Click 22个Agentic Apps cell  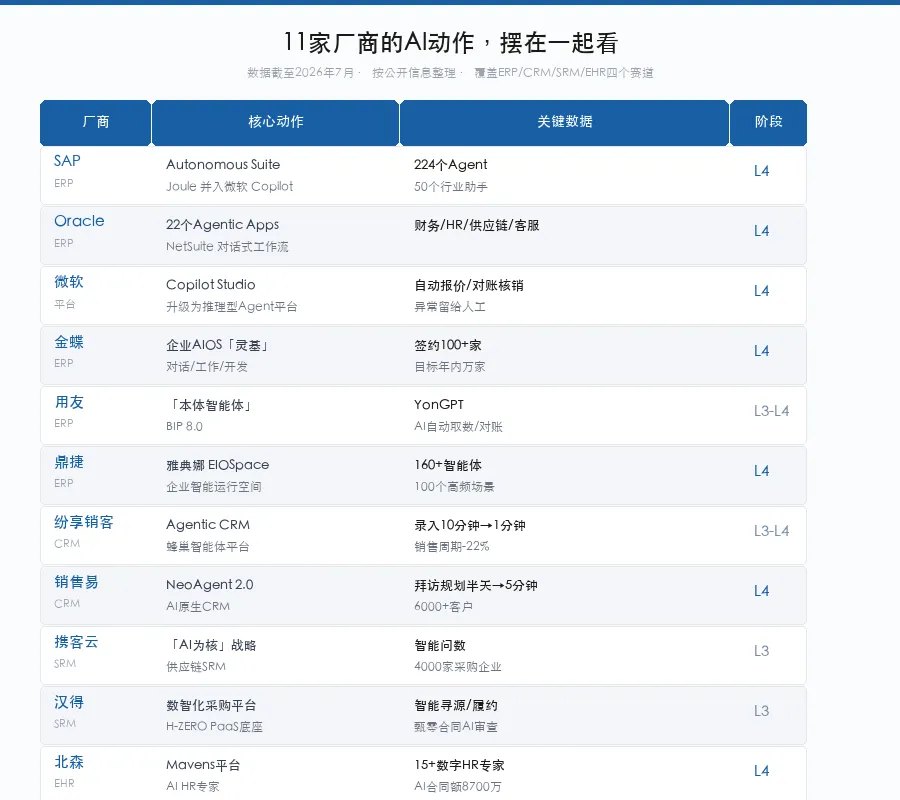click(223, 225)
